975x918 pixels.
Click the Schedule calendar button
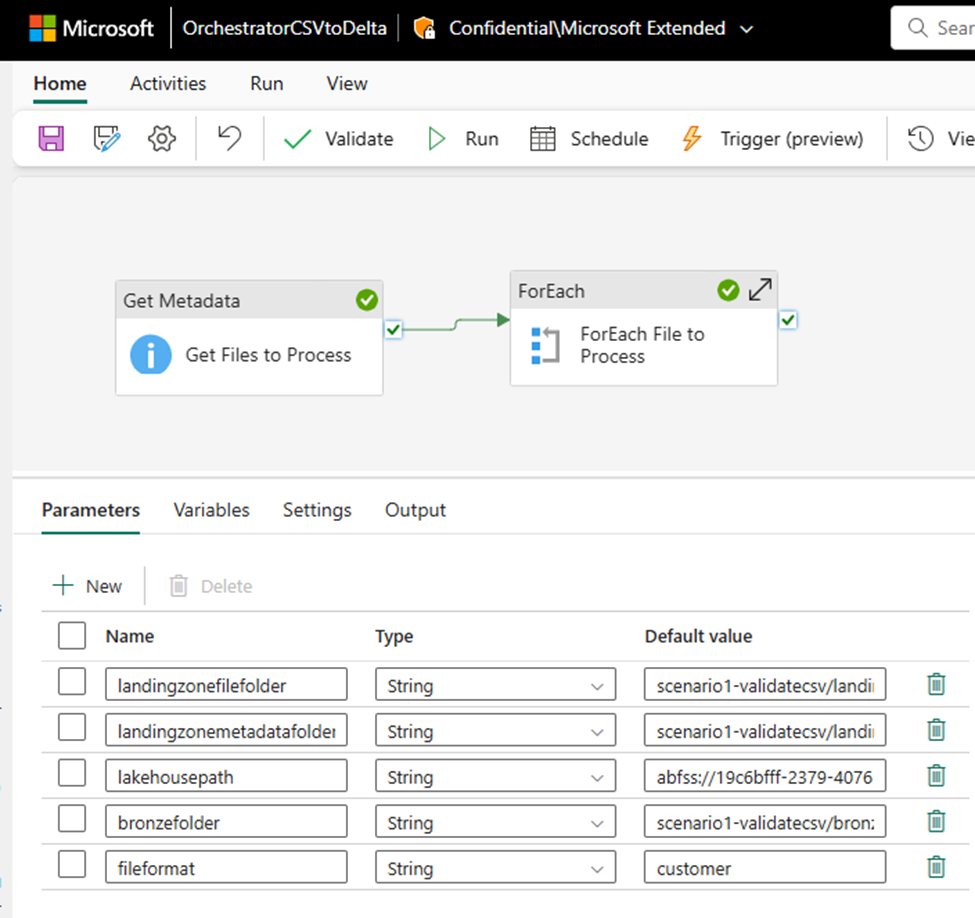tap(589, 139)
